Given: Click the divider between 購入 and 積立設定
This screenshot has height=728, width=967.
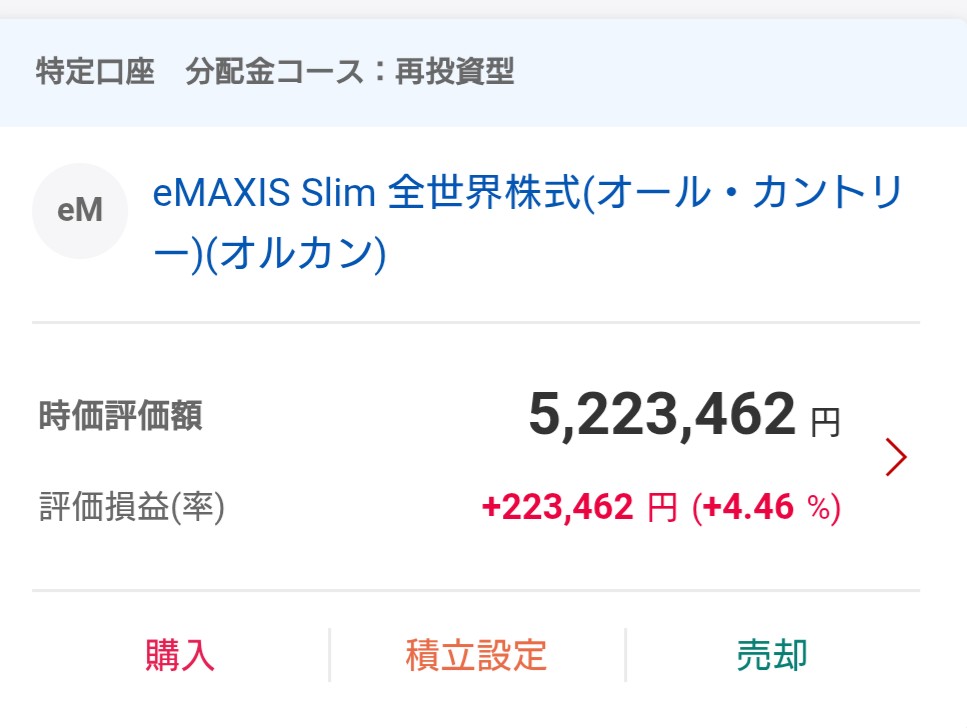Looking at the screenshot, I should (x=329, y=655).
